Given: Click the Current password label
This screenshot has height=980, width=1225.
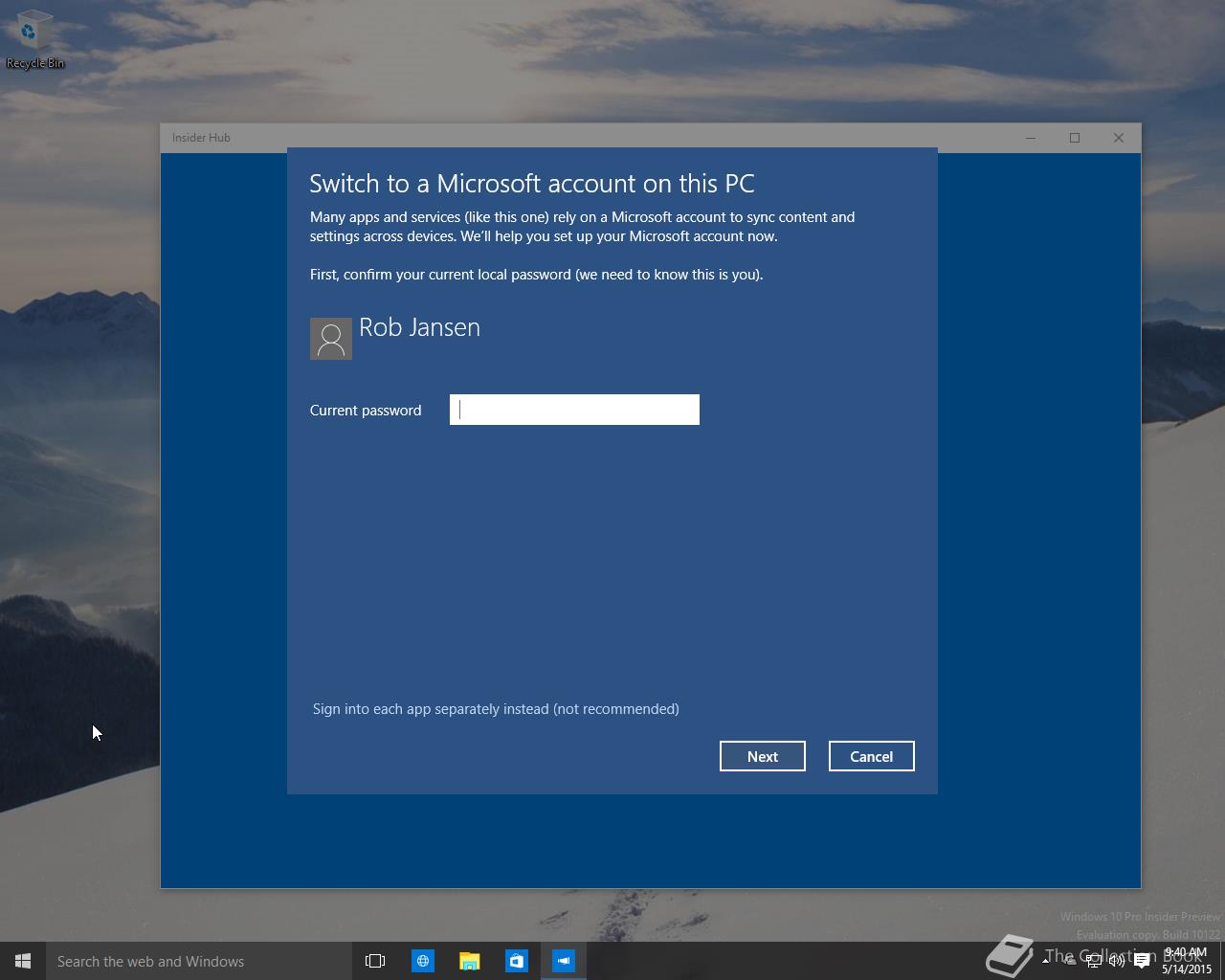Looking at the screenshot, I should [x=366, y=411].
